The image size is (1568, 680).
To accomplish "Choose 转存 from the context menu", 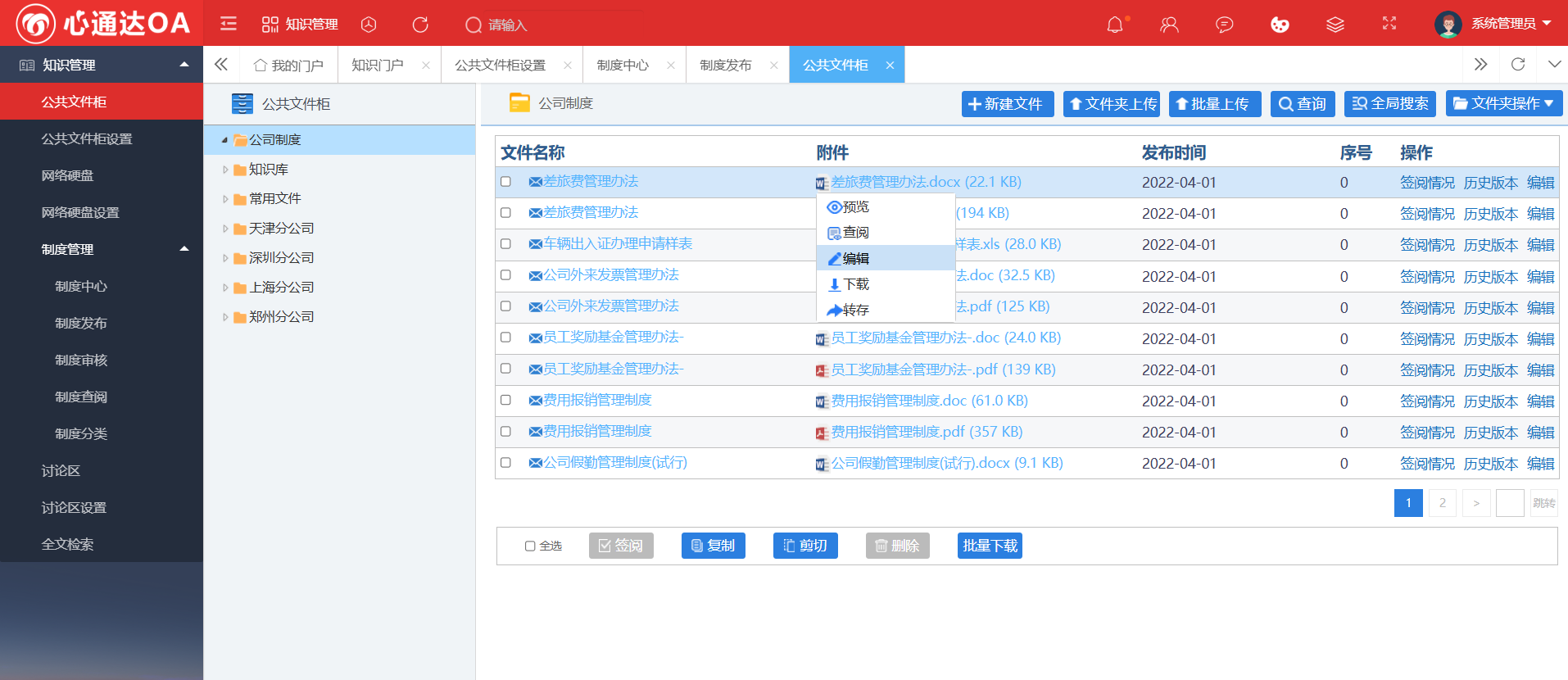I will [x=886, y=310].
